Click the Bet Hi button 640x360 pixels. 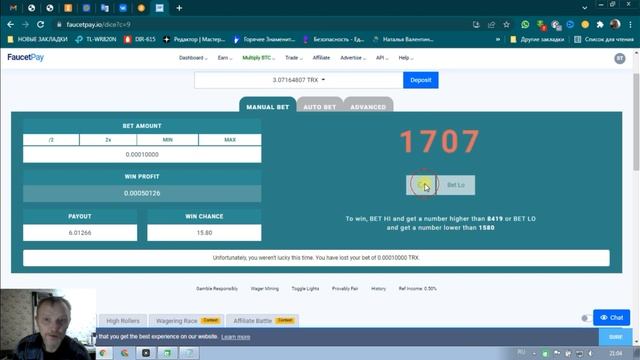[x=422, y=185]
